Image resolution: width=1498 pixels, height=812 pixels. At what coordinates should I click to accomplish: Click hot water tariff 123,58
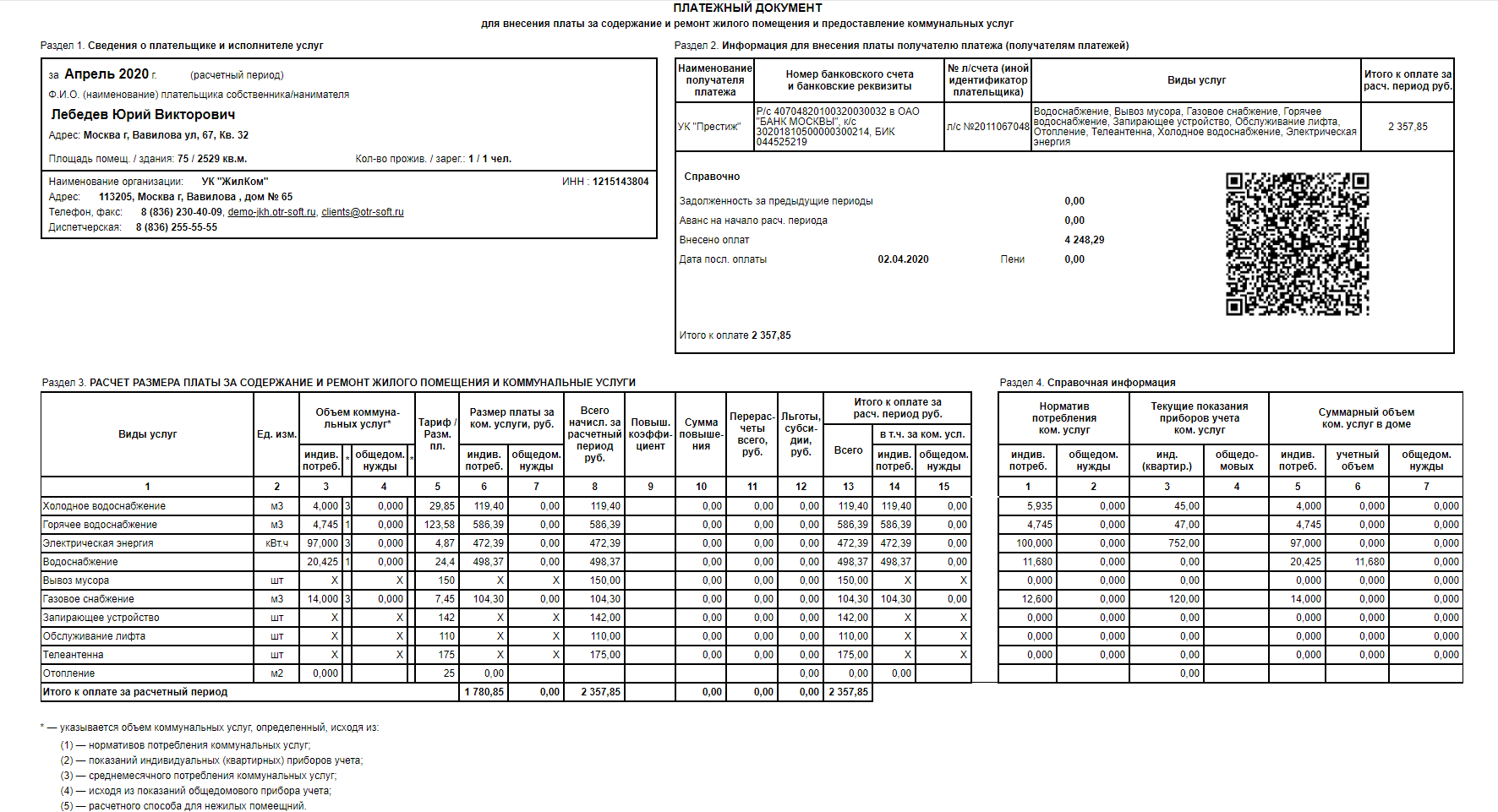440,525
